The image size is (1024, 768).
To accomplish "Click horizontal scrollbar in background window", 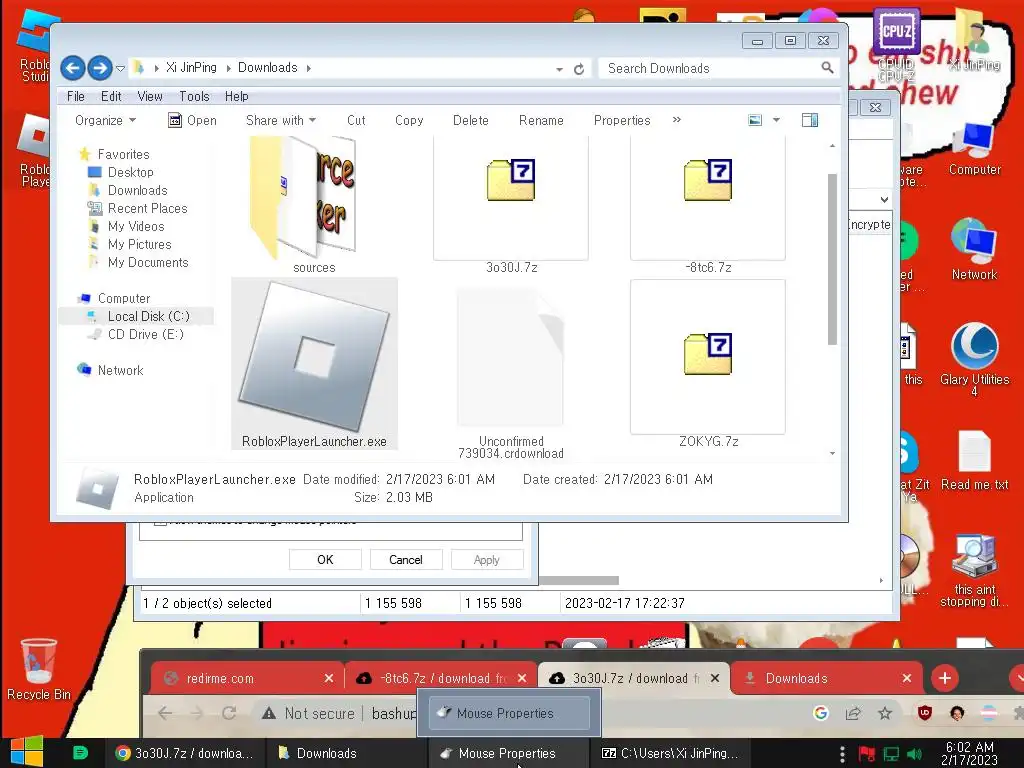I will coord(578,580).
